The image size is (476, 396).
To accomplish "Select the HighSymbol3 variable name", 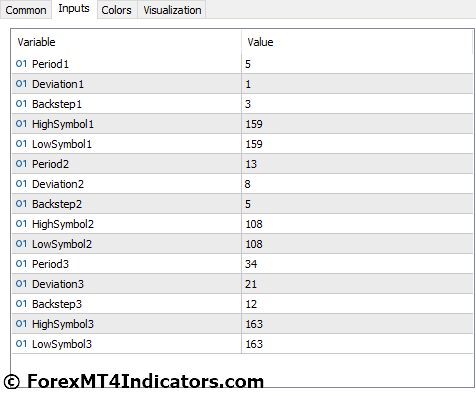I will tap(63, 324).
